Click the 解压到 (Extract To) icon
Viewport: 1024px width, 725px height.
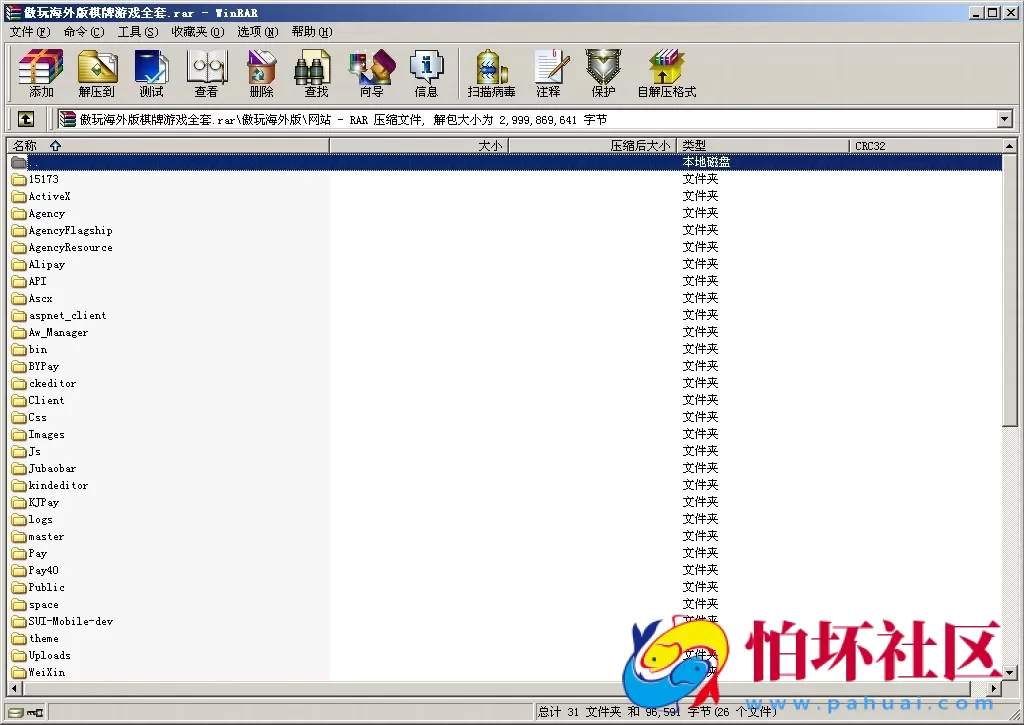[x=97, y=73]
